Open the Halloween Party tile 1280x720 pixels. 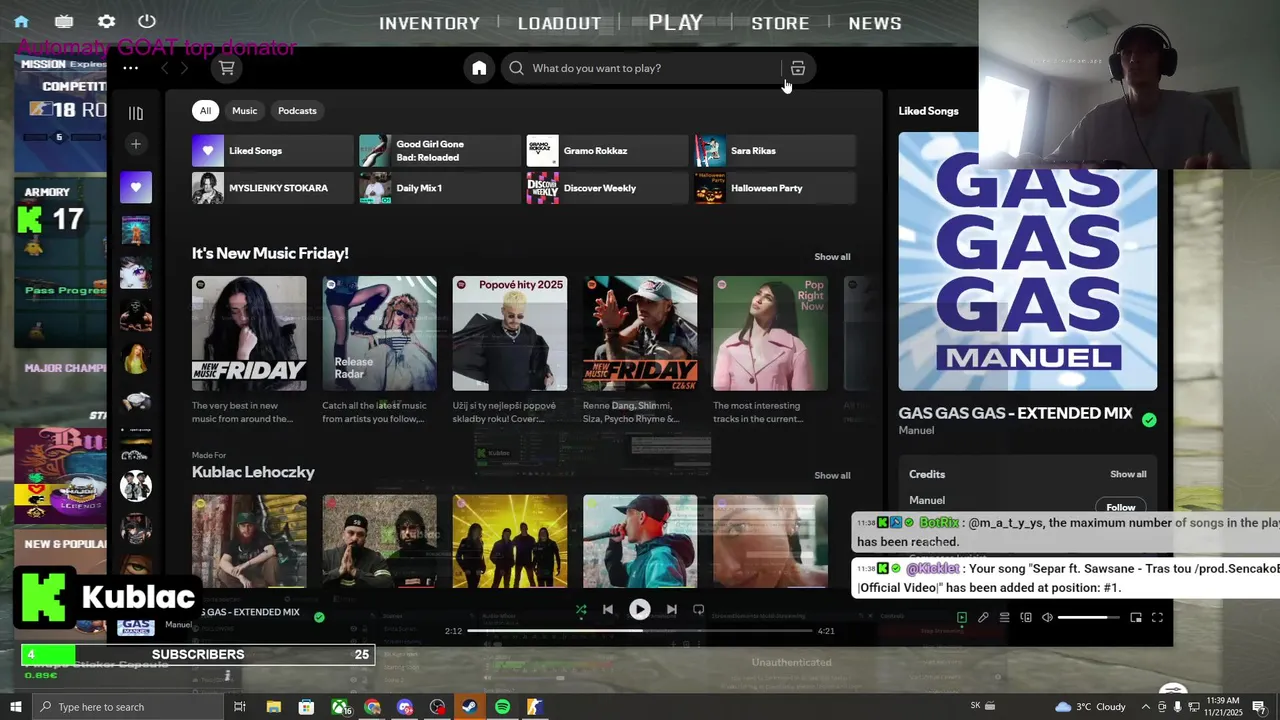point(775,188)
